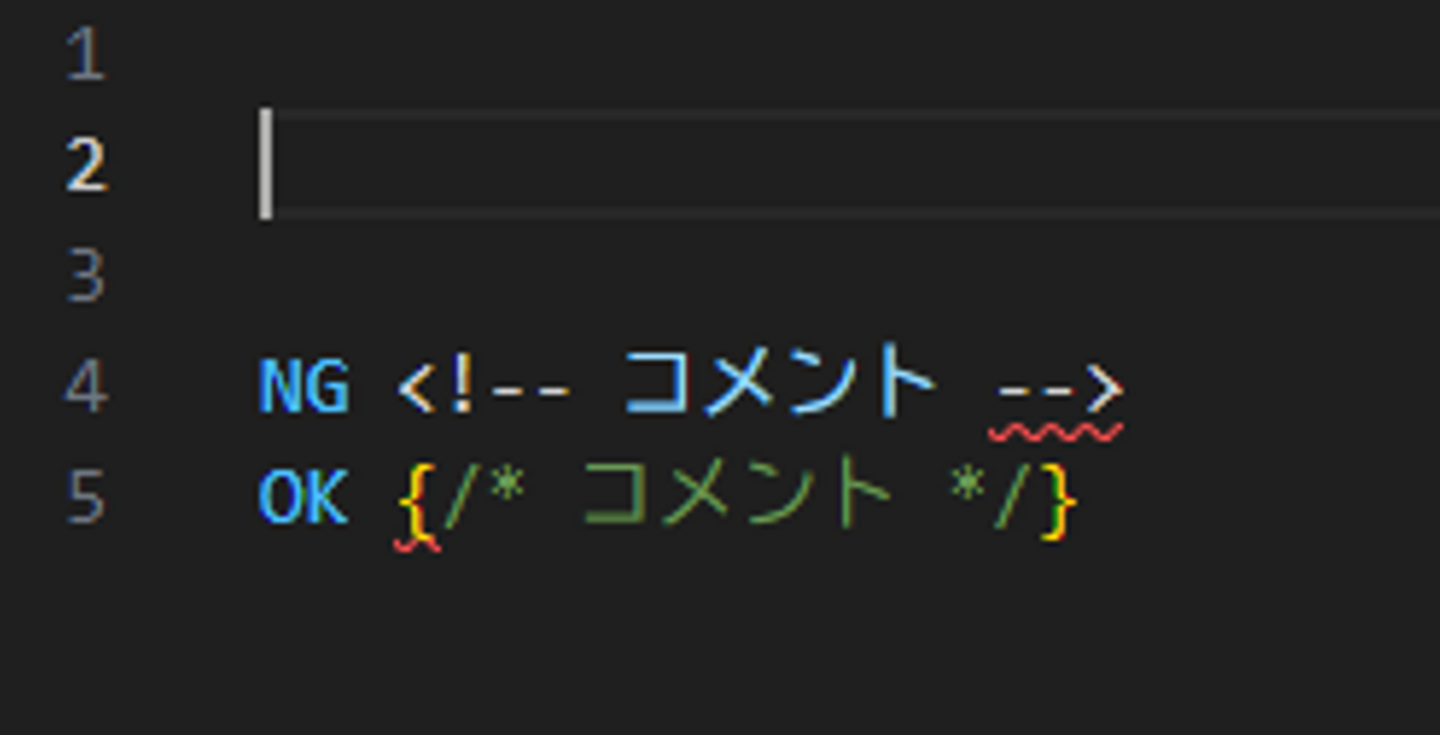Click the empty third line of the editor

pos(848,275)
